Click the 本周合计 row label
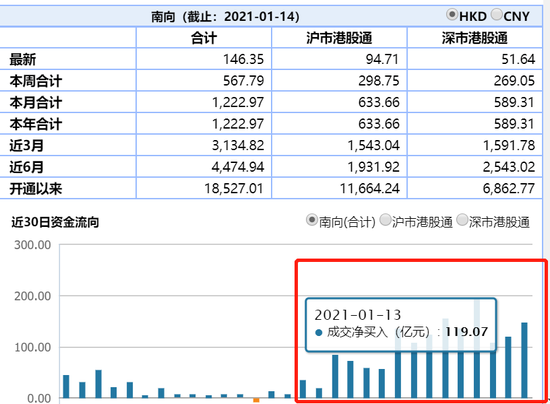The image size is (550, 404). (x=36, y=81)
